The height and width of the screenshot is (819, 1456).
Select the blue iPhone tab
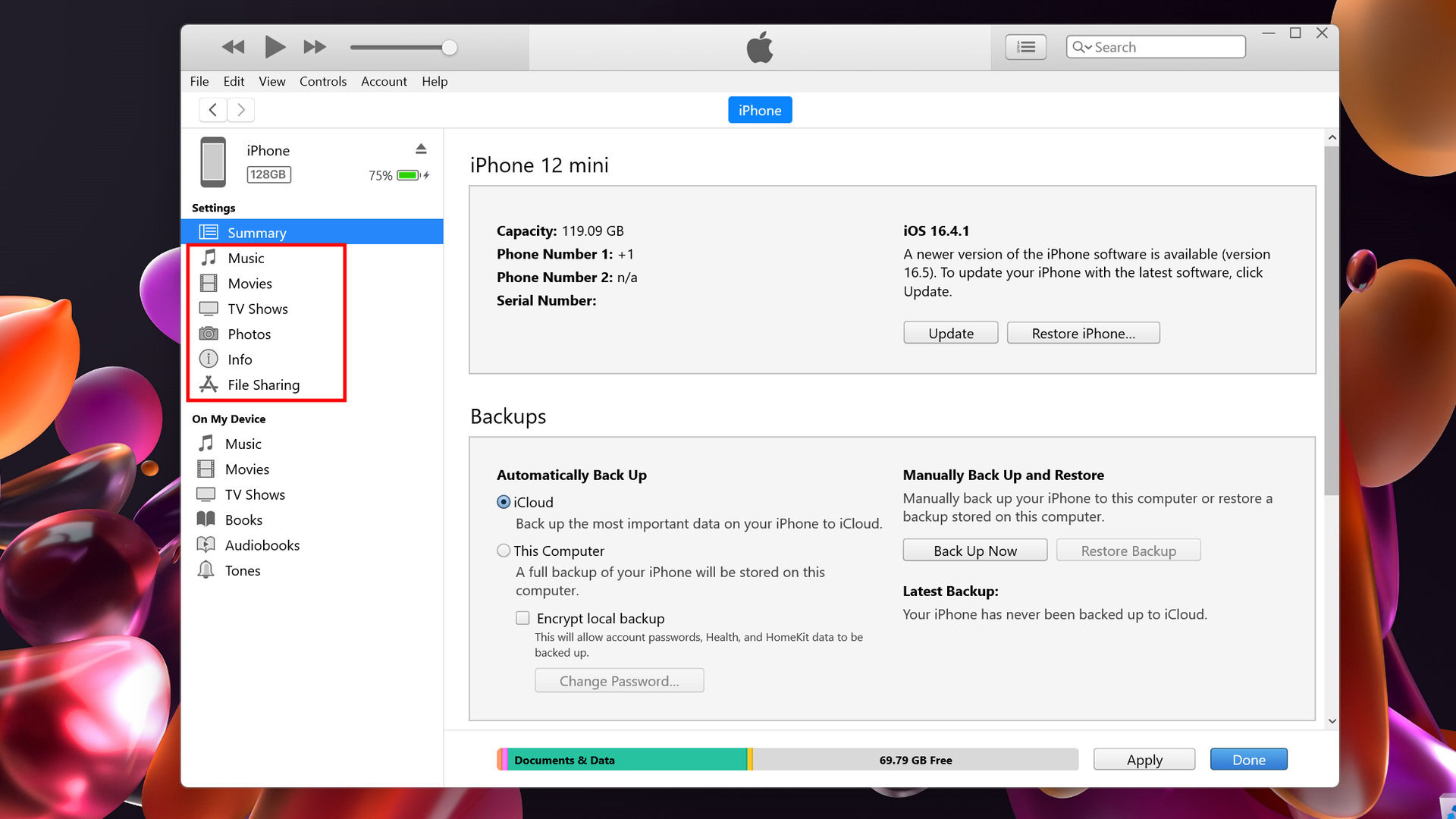point(760,110)
